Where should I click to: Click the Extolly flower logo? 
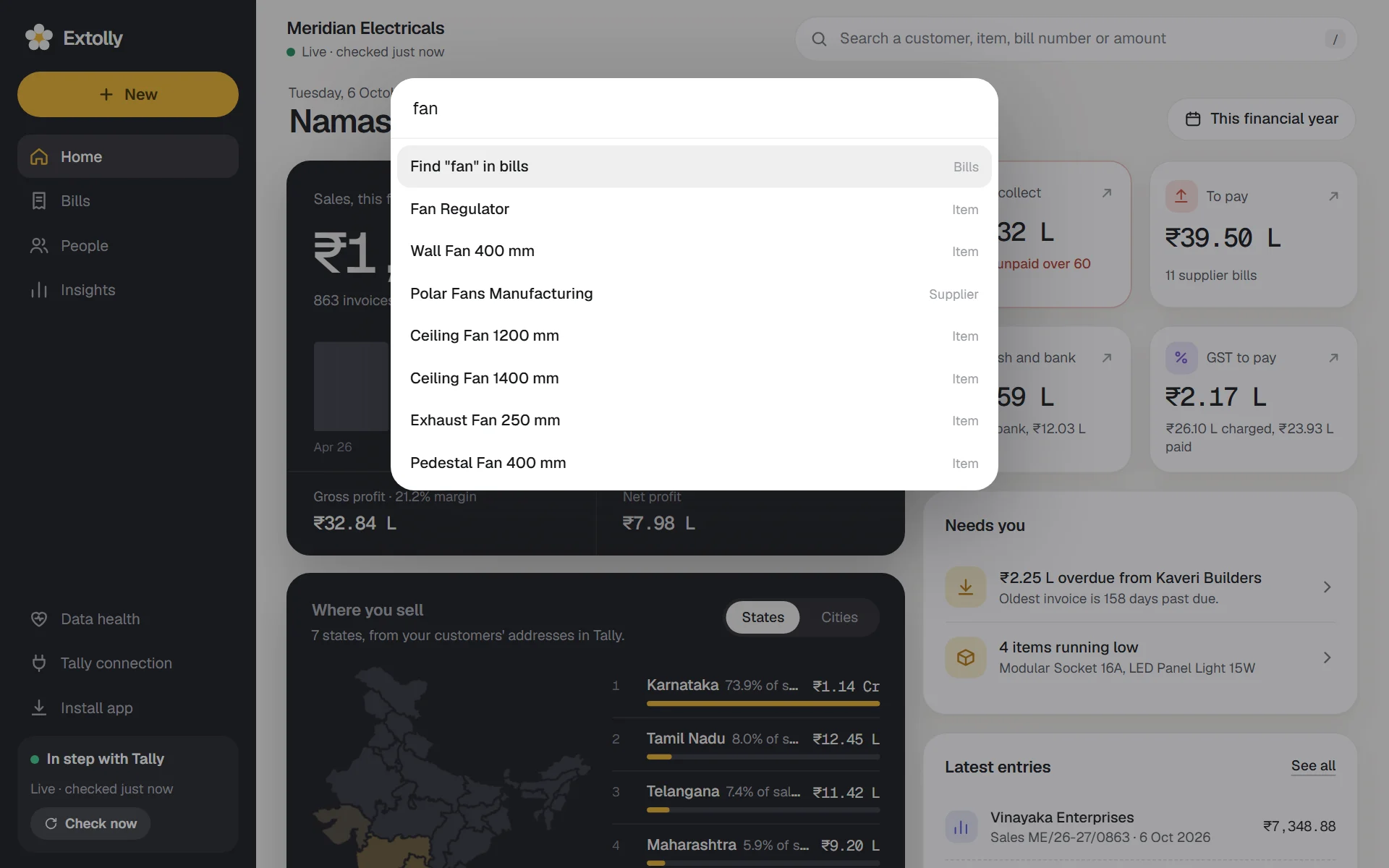pyautogui.click(x=39, y=38)
